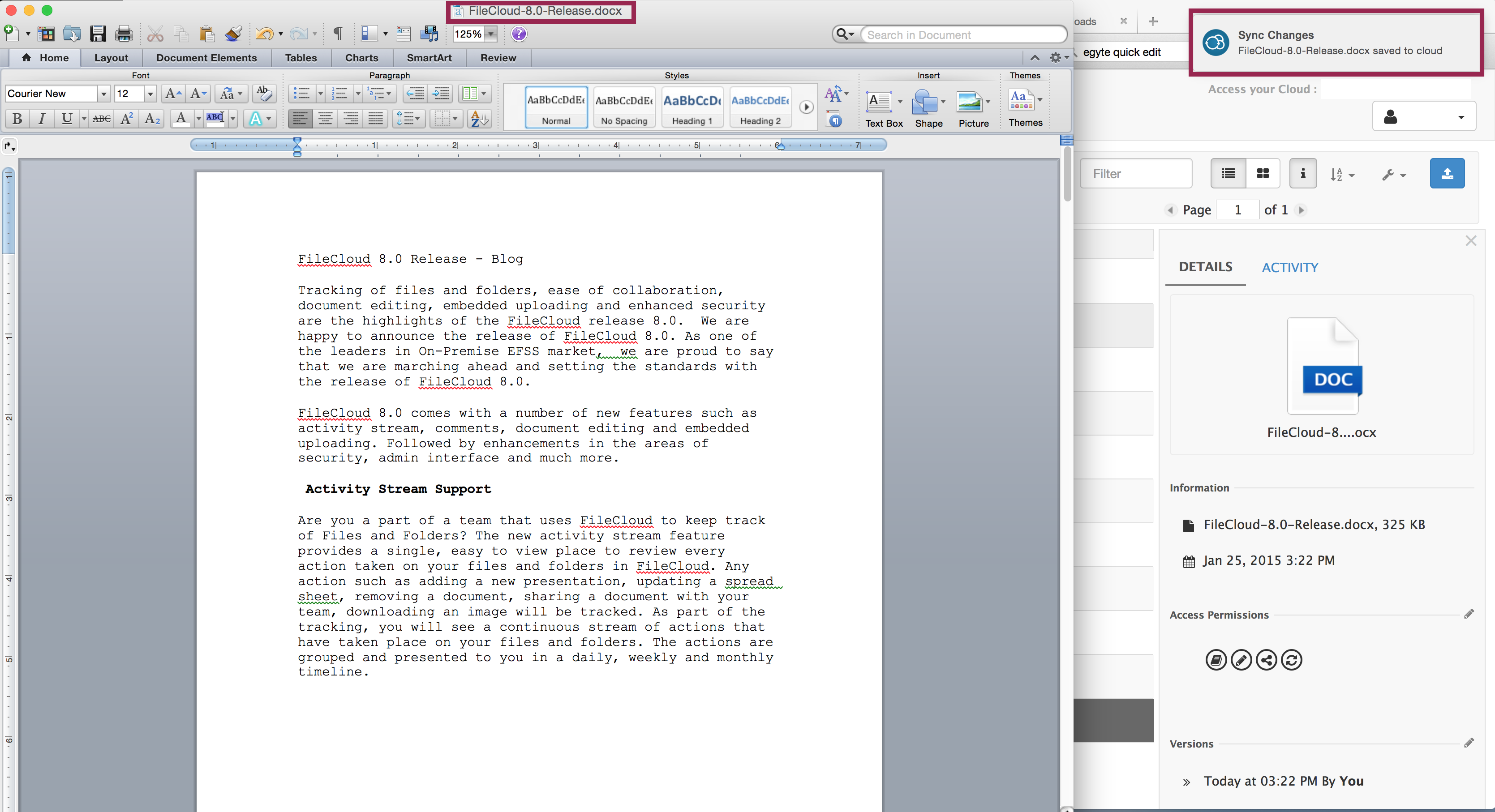Click the Clear Formatting icon
This screenshot has height=812, width=1495.
[x=264, y=94]
